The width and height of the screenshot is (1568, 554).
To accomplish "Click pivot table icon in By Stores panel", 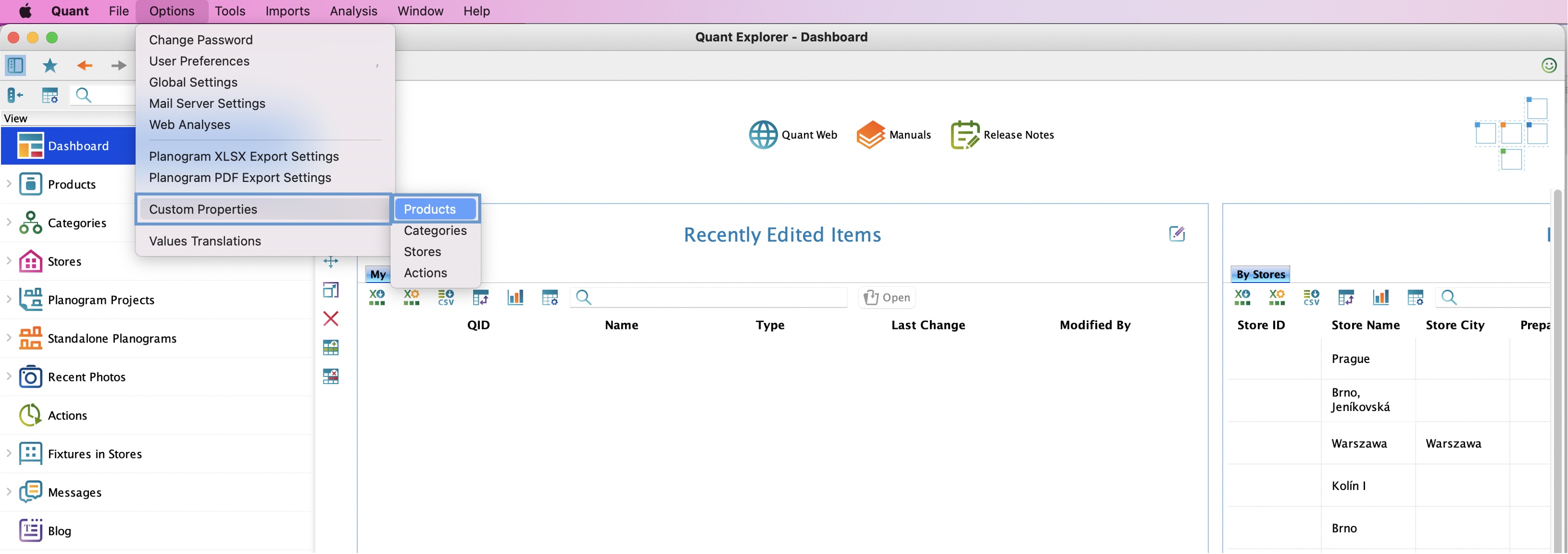I will click(1347, 297).
